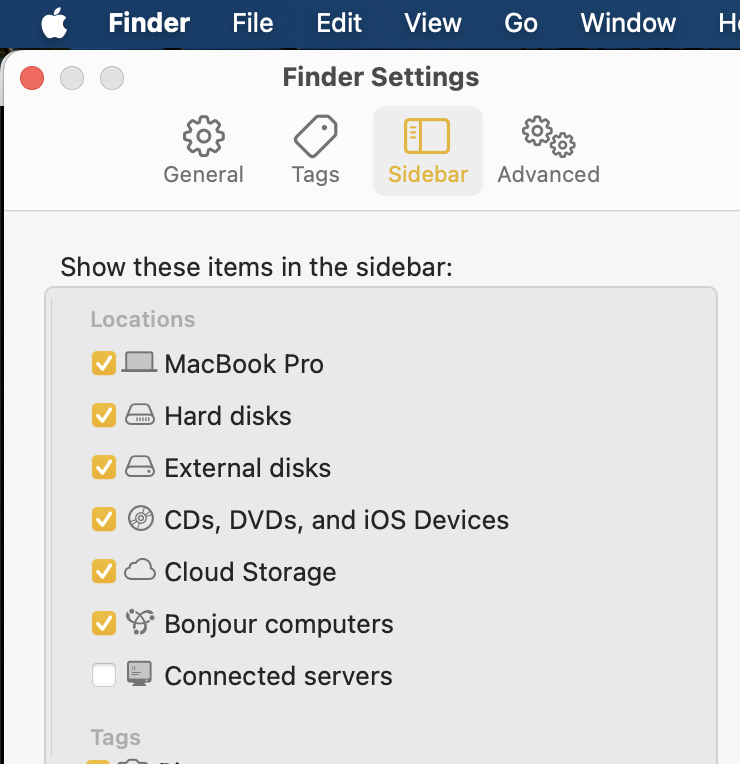Click the MacBook Pro laptop icon
Screen dimensions: 740x764
pyautogui.click(x=139, y=363)
